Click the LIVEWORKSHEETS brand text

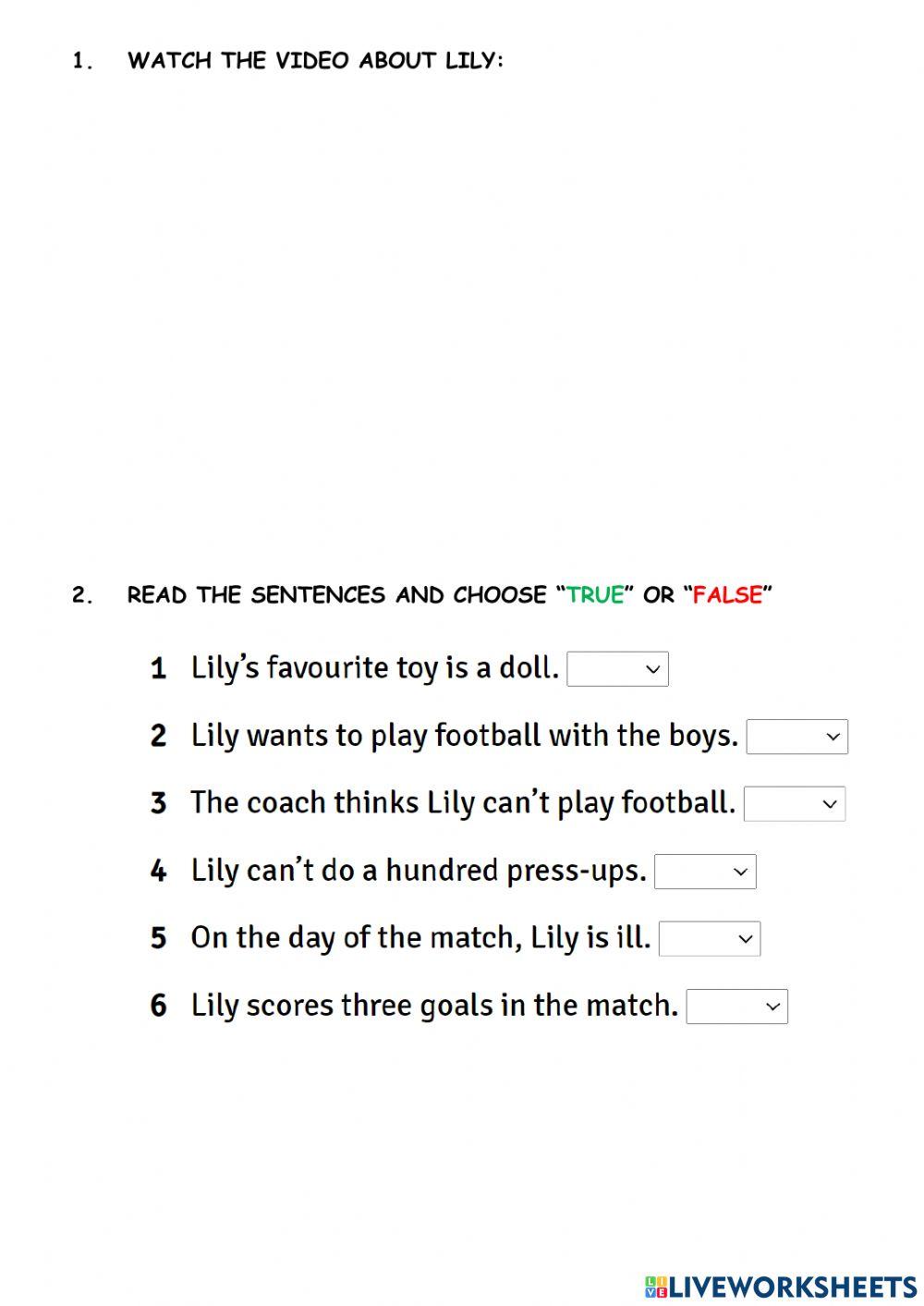[793, 1287]
